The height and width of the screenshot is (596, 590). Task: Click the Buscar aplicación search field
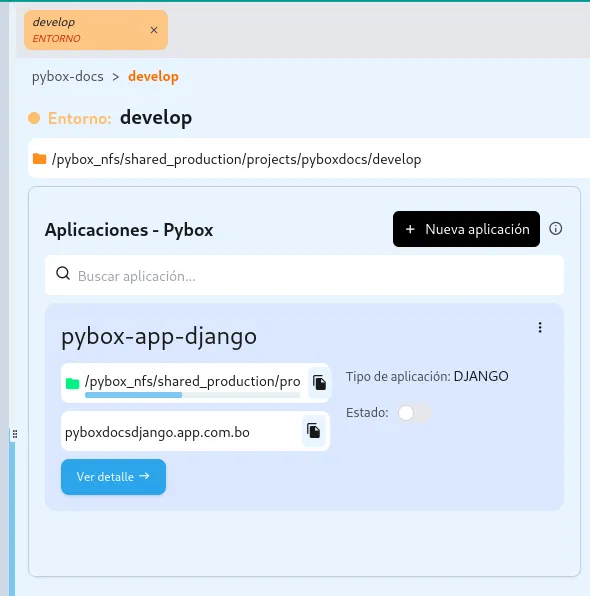304,275
